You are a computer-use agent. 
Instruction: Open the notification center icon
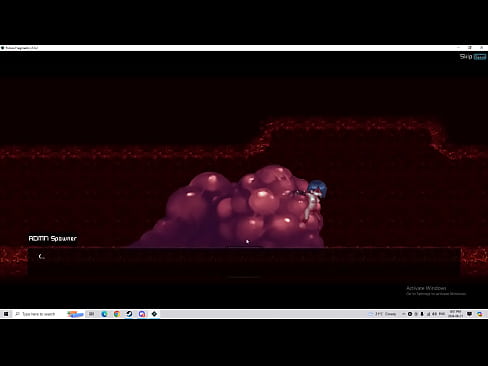click(x=469, y=314)
